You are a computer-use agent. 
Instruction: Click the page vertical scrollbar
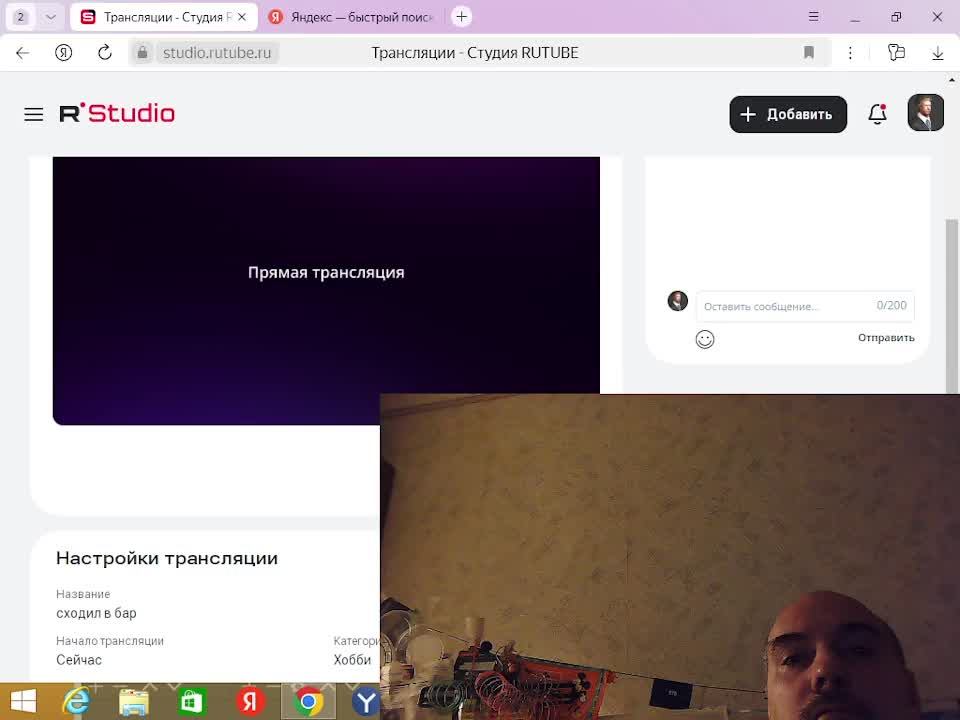[x=951, y=306]
